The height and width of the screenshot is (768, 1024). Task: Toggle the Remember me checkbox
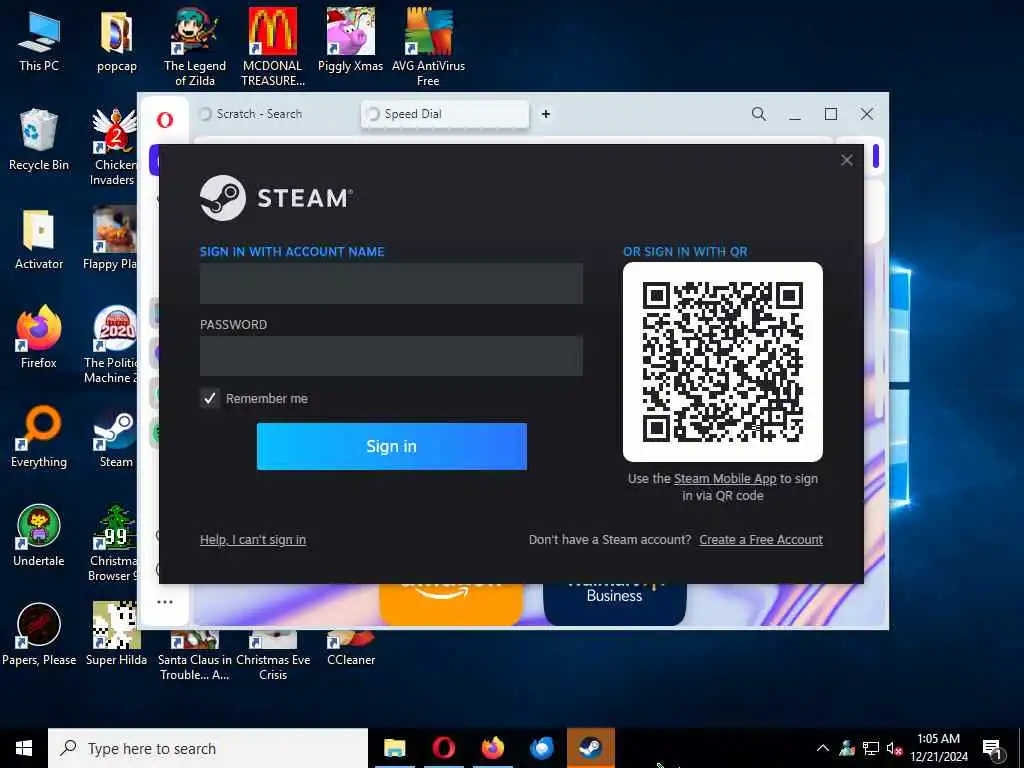210,398
